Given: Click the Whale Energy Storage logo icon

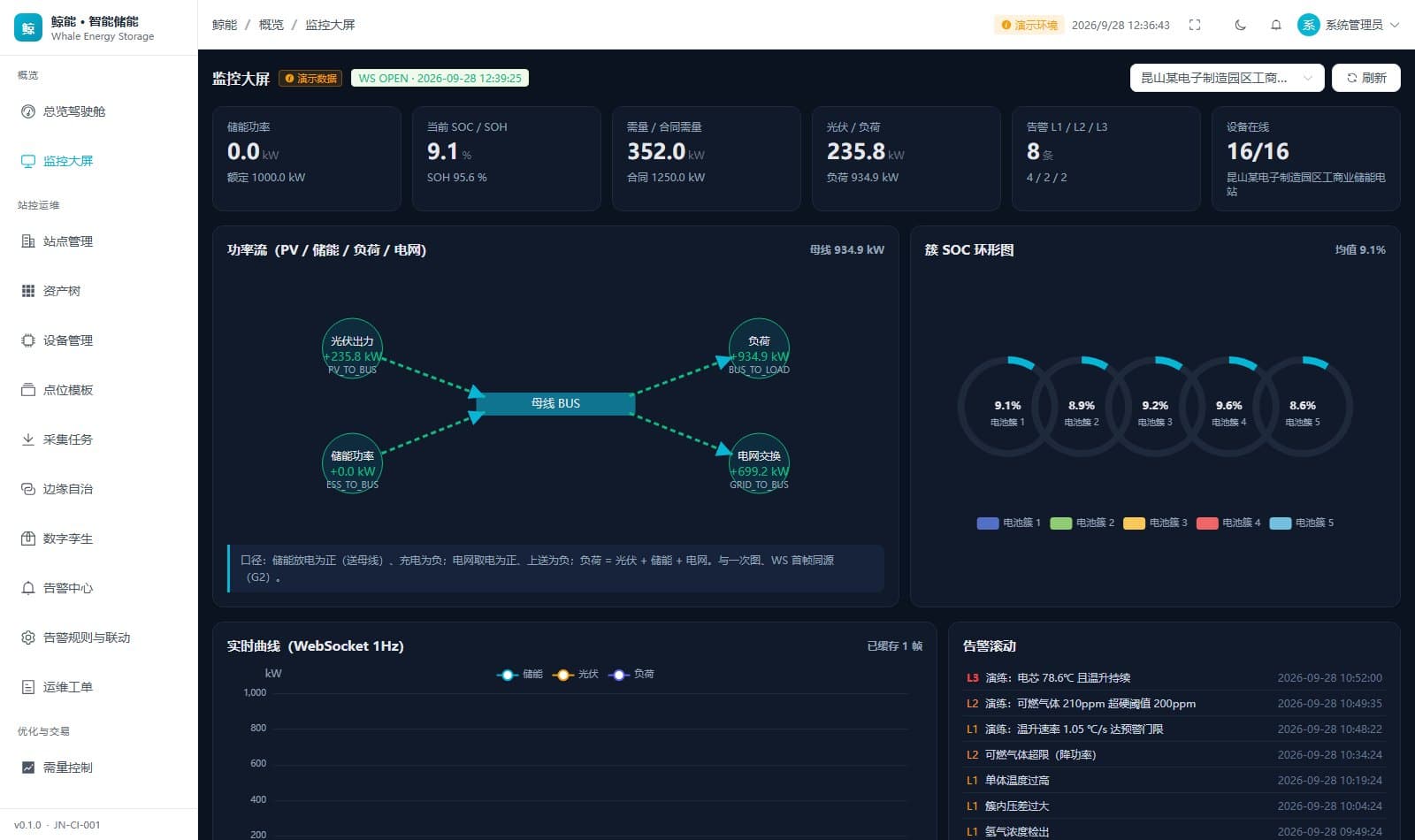Looking at the screenshot, I should click(28, 27).
